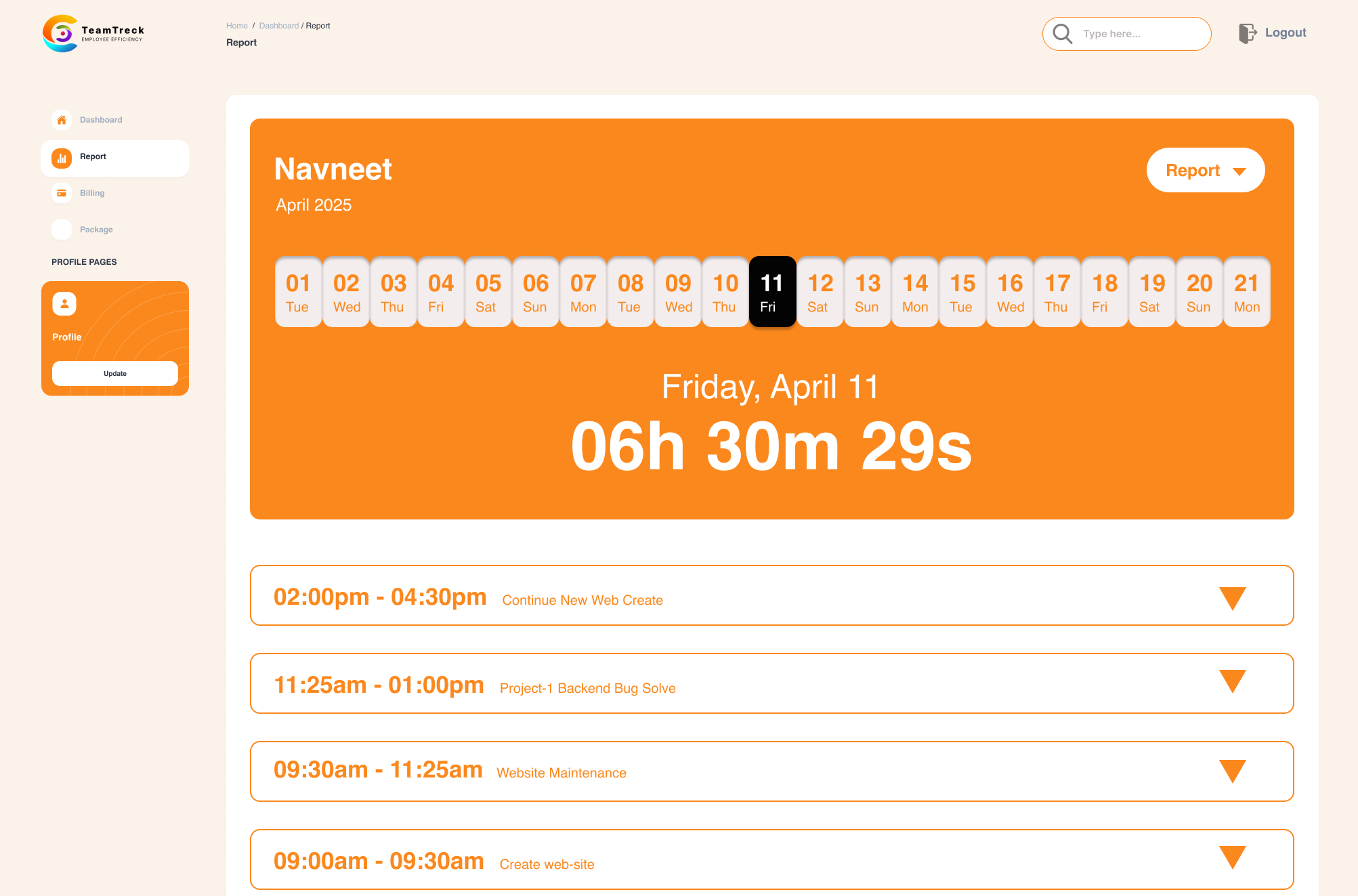Click the Continue New Web Create text
The image size is (1358, 896).
[582, 600]
